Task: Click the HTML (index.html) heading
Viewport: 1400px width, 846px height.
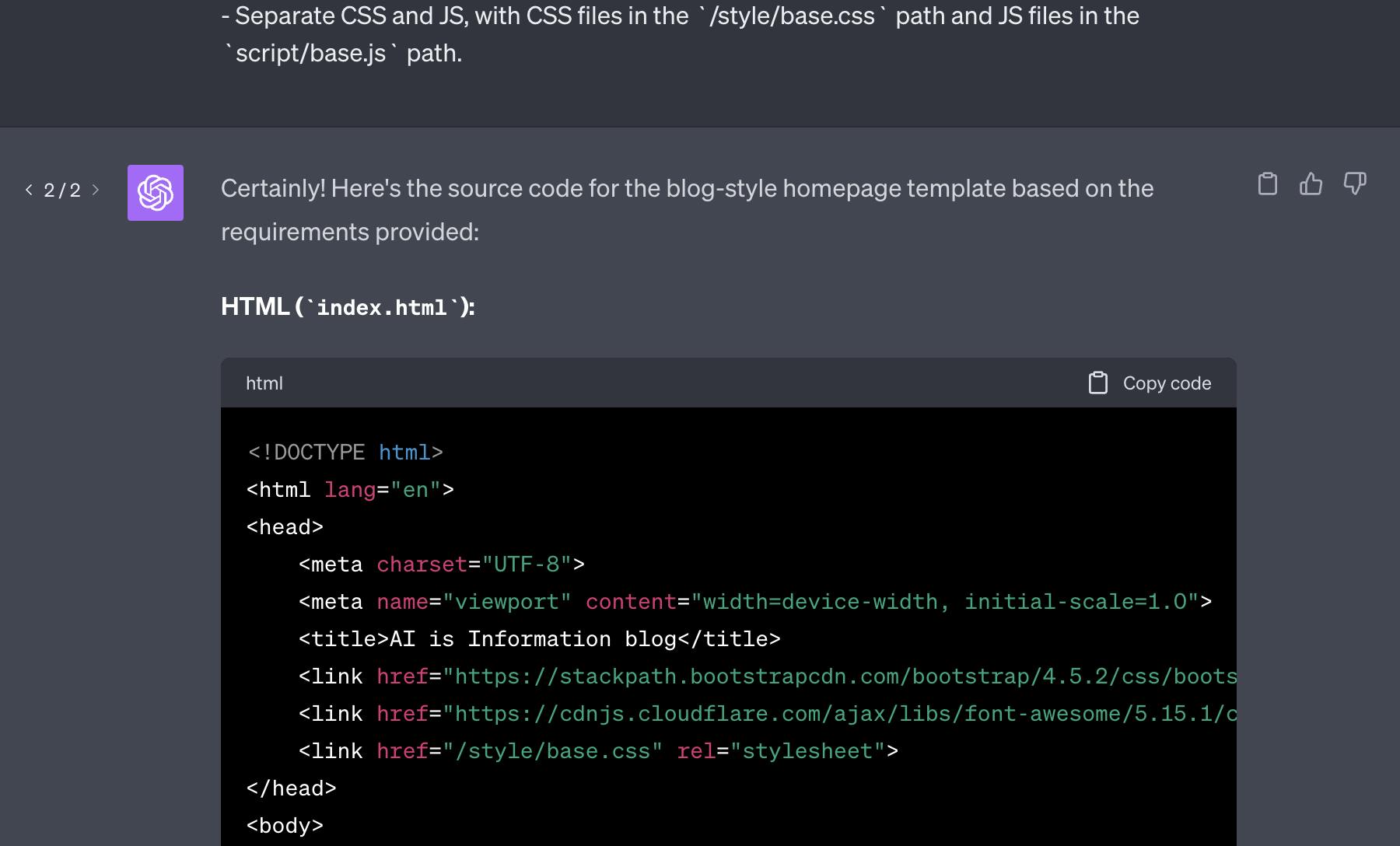Action: point(348,306)
